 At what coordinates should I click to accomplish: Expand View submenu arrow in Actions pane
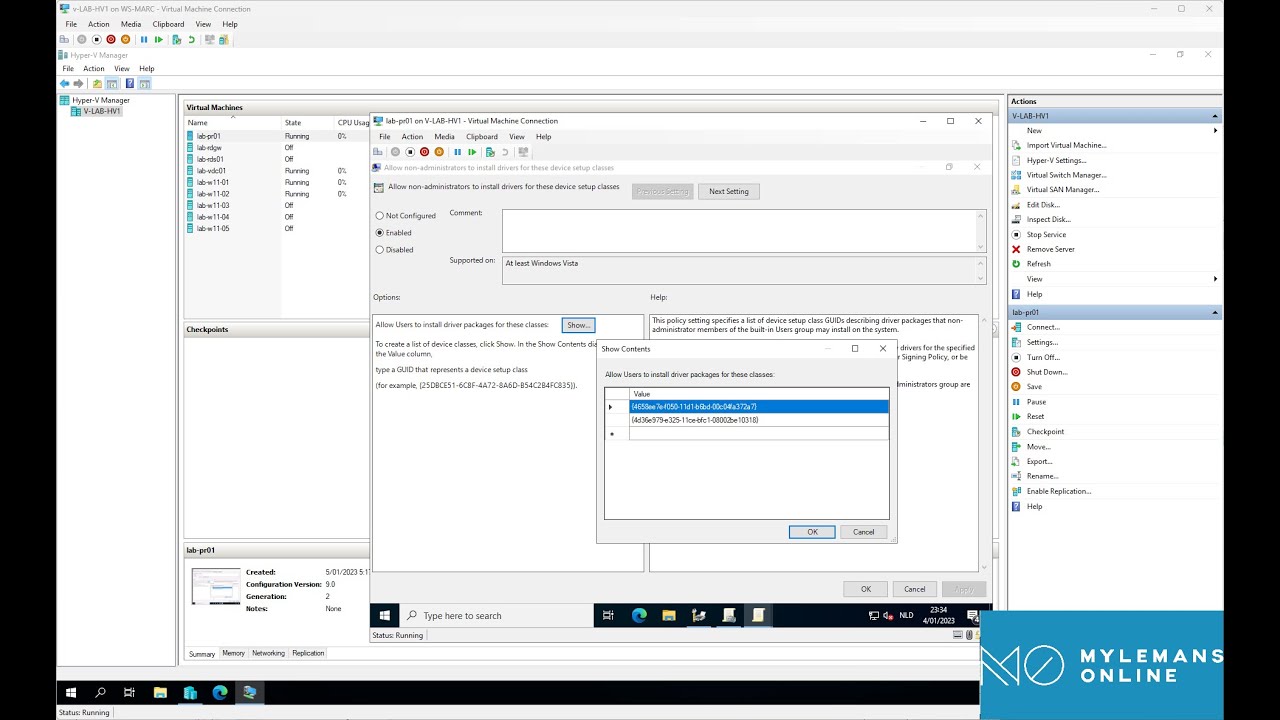pos(1215,279)
